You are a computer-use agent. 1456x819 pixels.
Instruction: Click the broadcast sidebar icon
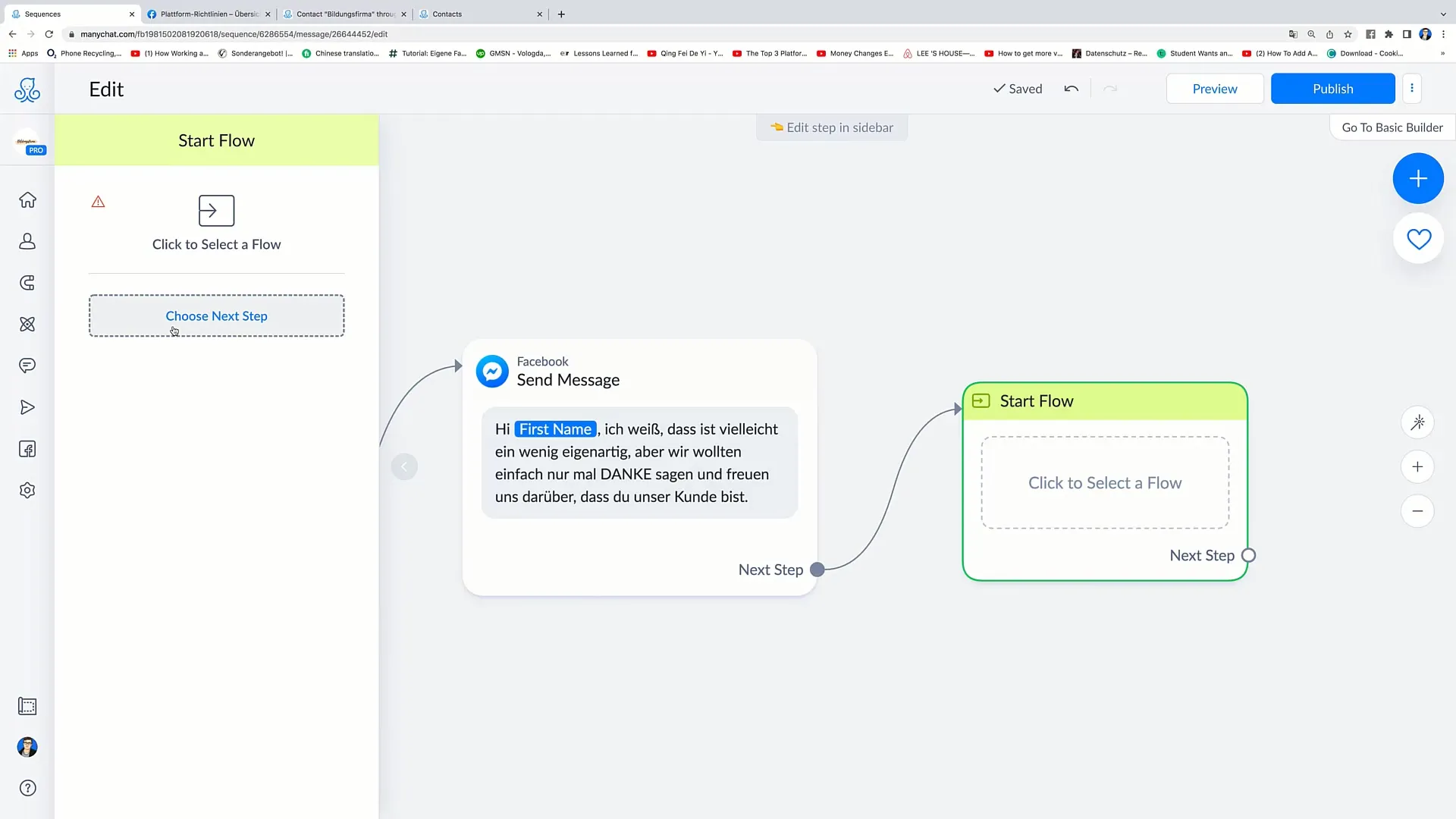click(27, 407)
